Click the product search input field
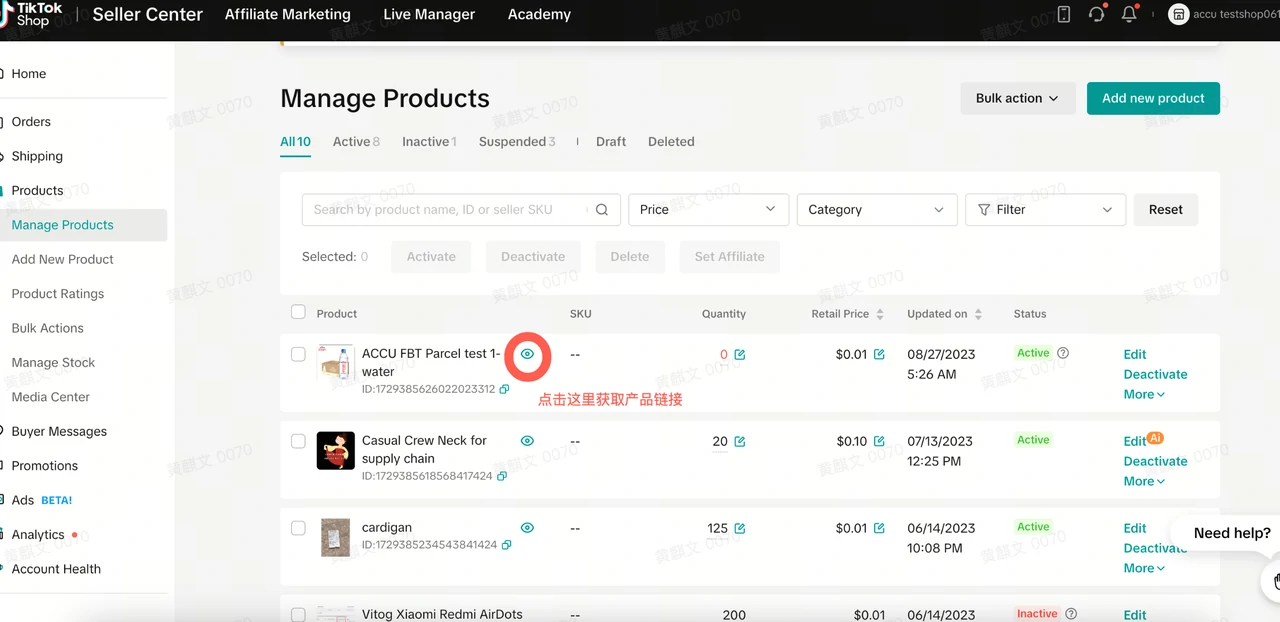This screenshot has width=1280, height=622. click(445, 210)
